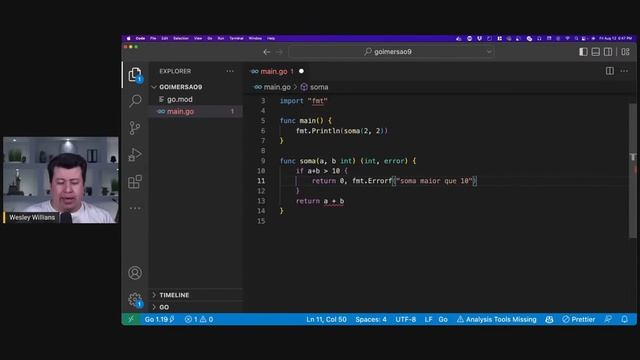Toggle the bottom panel layout icon
Image resolution: width=640 pixels, height=360 pixels.
coord(596,52)
